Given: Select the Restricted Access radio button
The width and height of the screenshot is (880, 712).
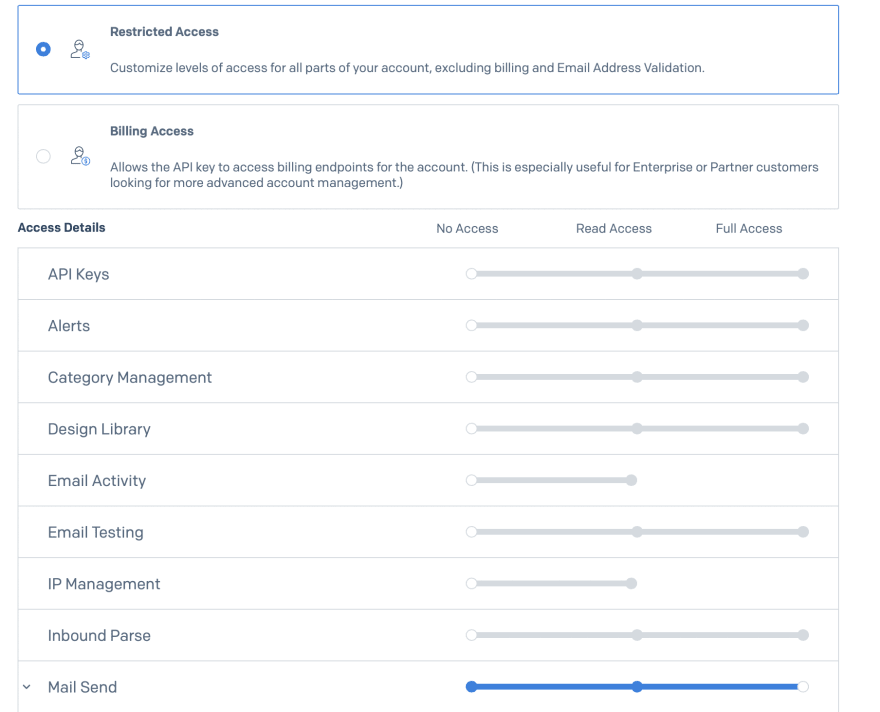Looking at the screenshot, I should coord(43,49).
